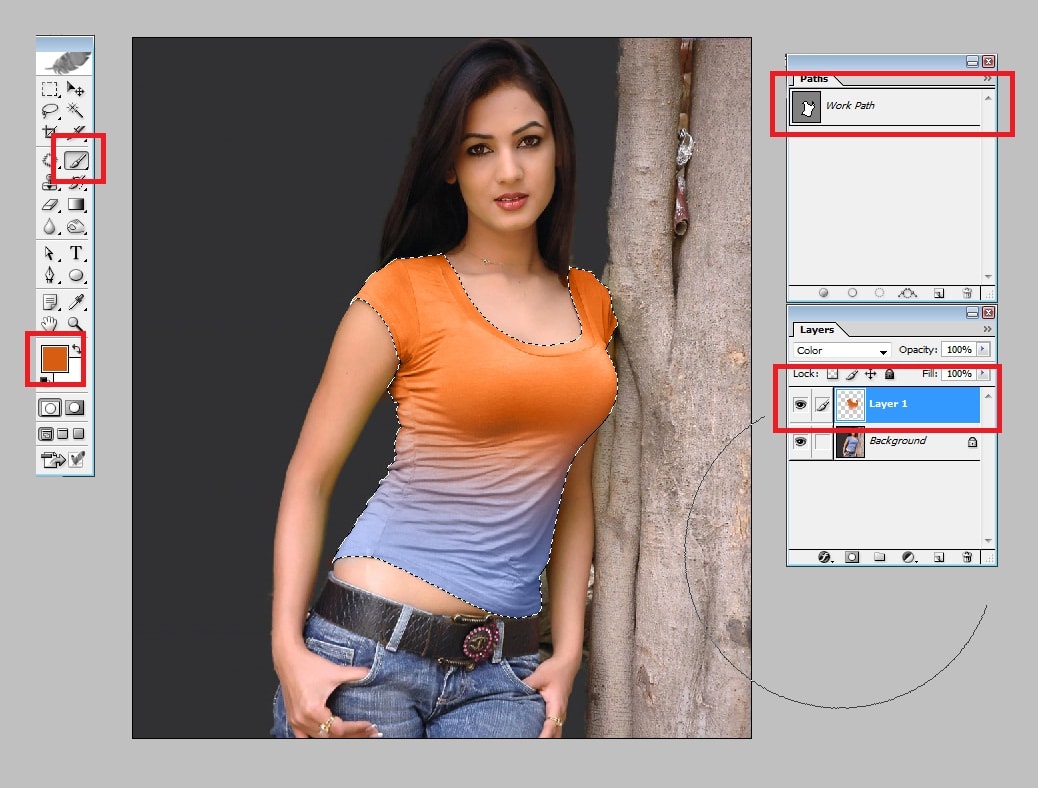Select the Rectangular Marquee tool

pos(50,89)
